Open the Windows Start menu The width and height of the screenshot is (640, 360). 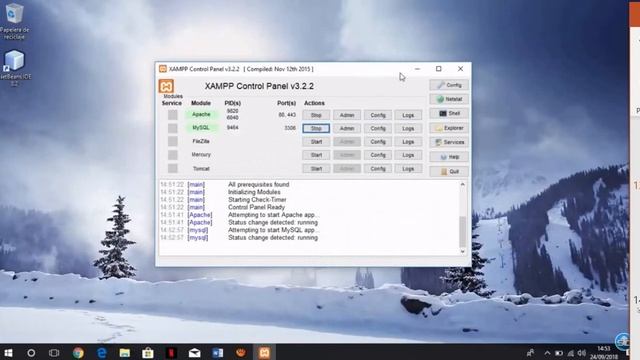pyautogui.click(x=8, y=353)
